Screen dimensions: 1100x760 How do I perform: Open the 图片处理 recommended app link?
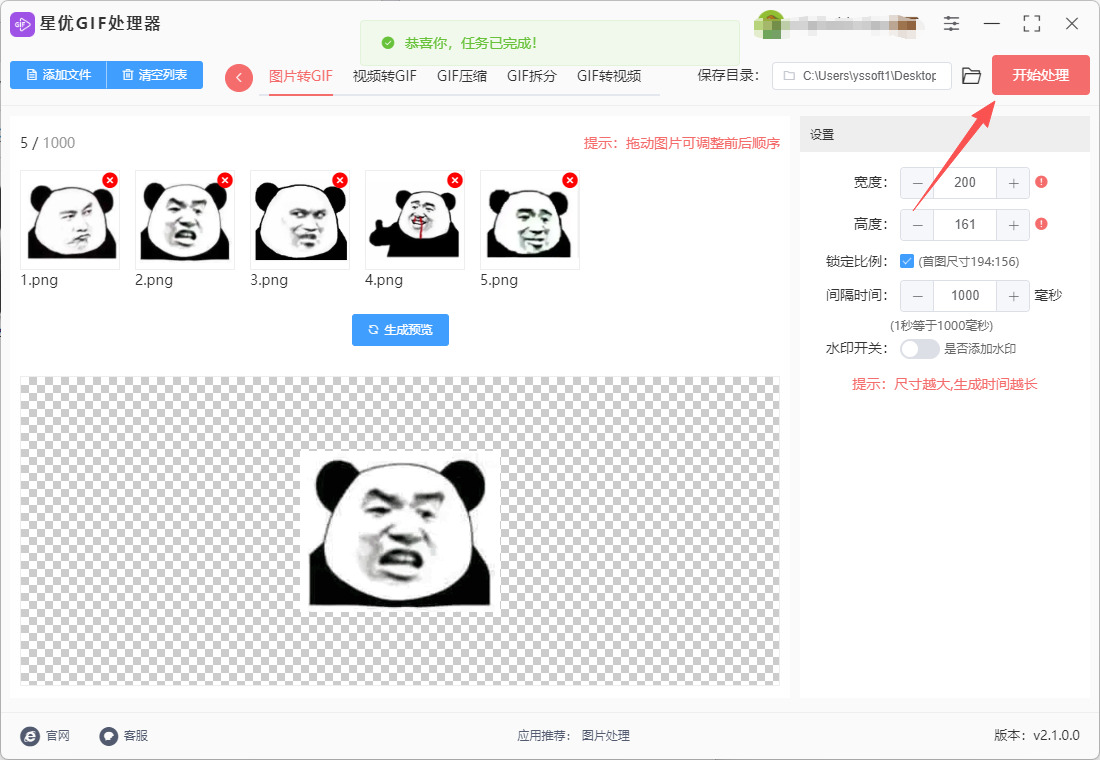[x=605, y=735]
